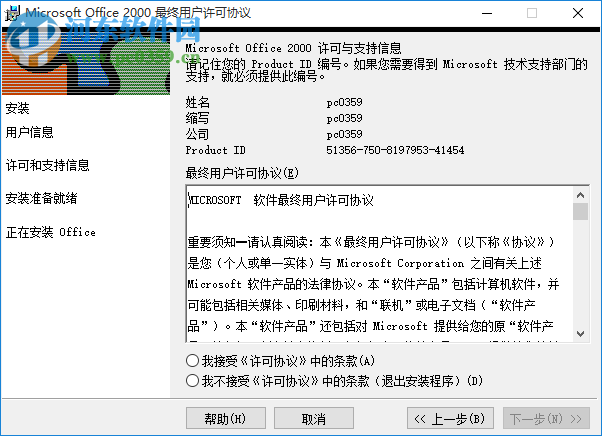The width and height of the screenshot is (602, 436).
Task: Click inside the license agreement text box
Action: click(x=379, y=264)
